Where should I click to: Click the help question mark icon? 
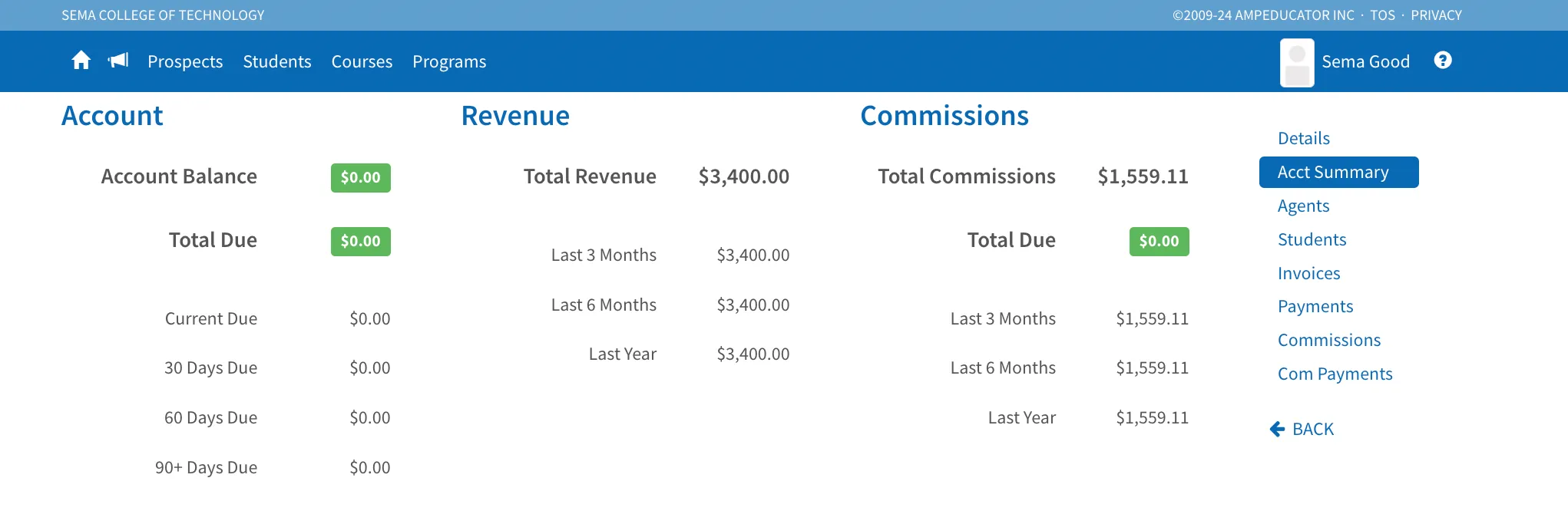pos(1443,61)
